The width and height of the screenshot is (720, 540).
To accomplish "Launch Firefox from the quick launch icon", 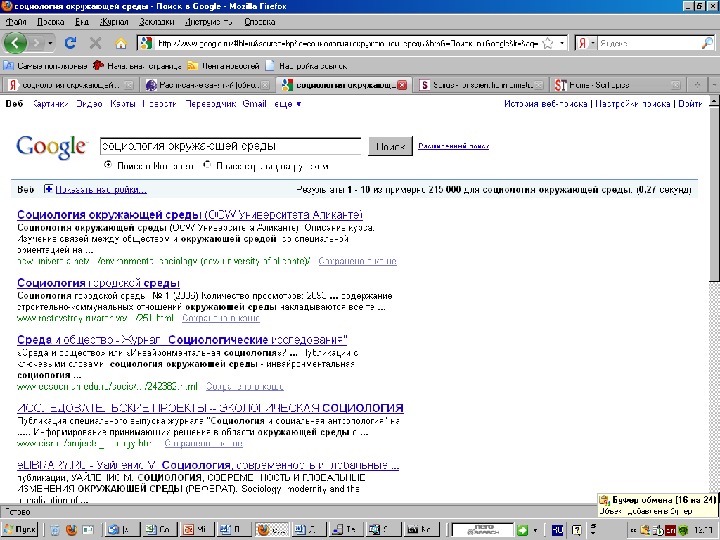I will 71,530.
